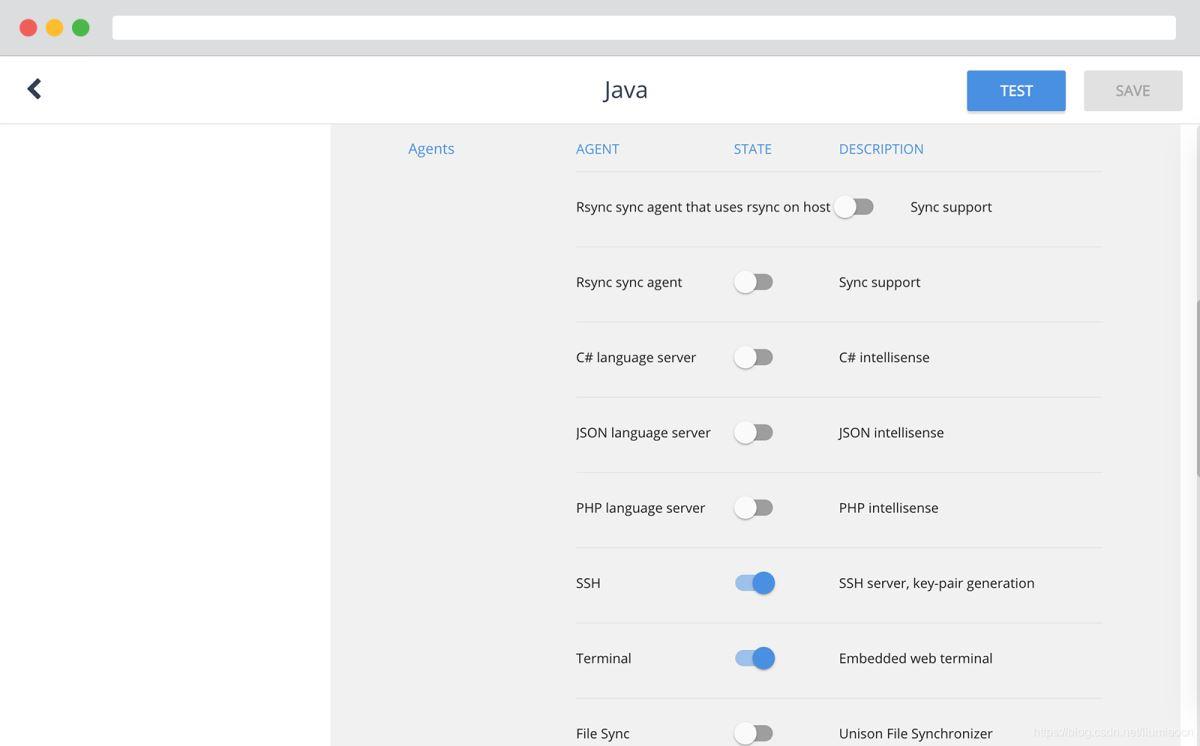1200x746 pixels.
Task: Click the green maximize window button
Action: tap(81, 28)
